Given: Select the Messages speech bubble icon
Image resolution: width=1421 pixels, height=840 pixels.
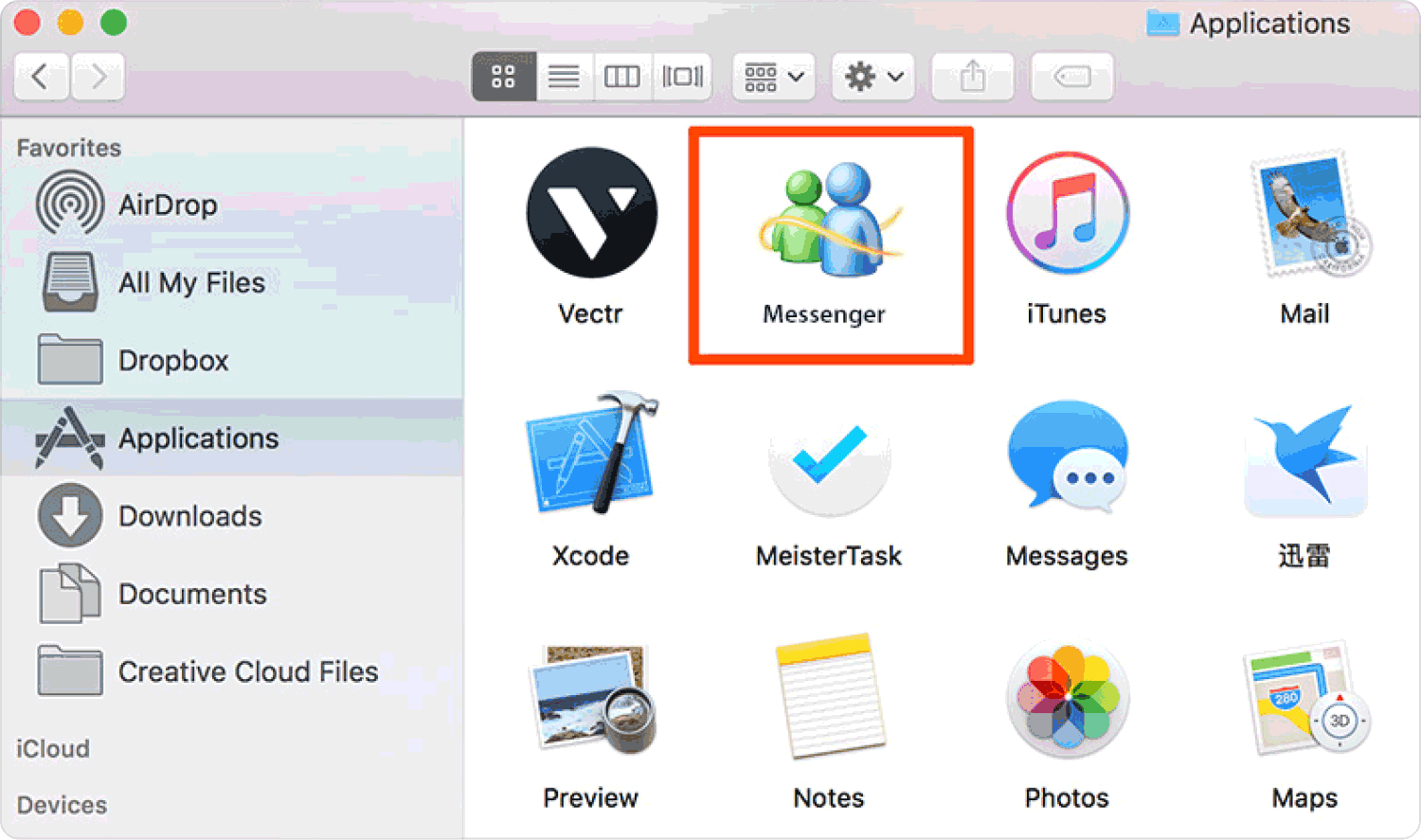Looking at the screenshot, I should click(x=1068, y=455).
